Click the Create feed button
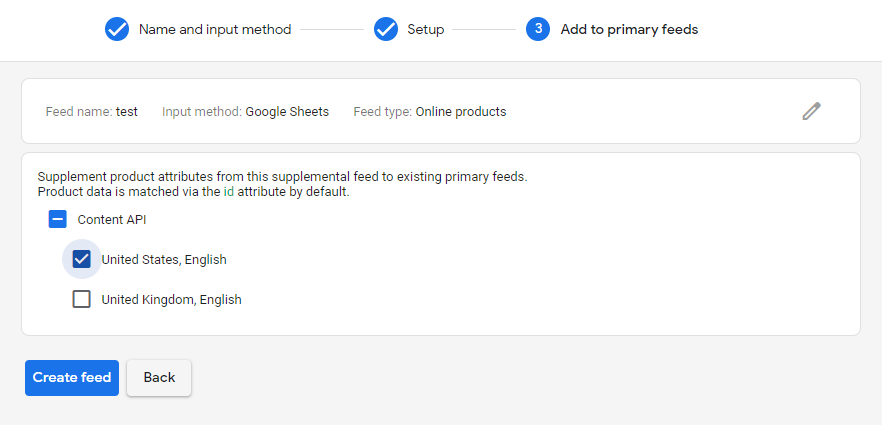 (72, 378)
